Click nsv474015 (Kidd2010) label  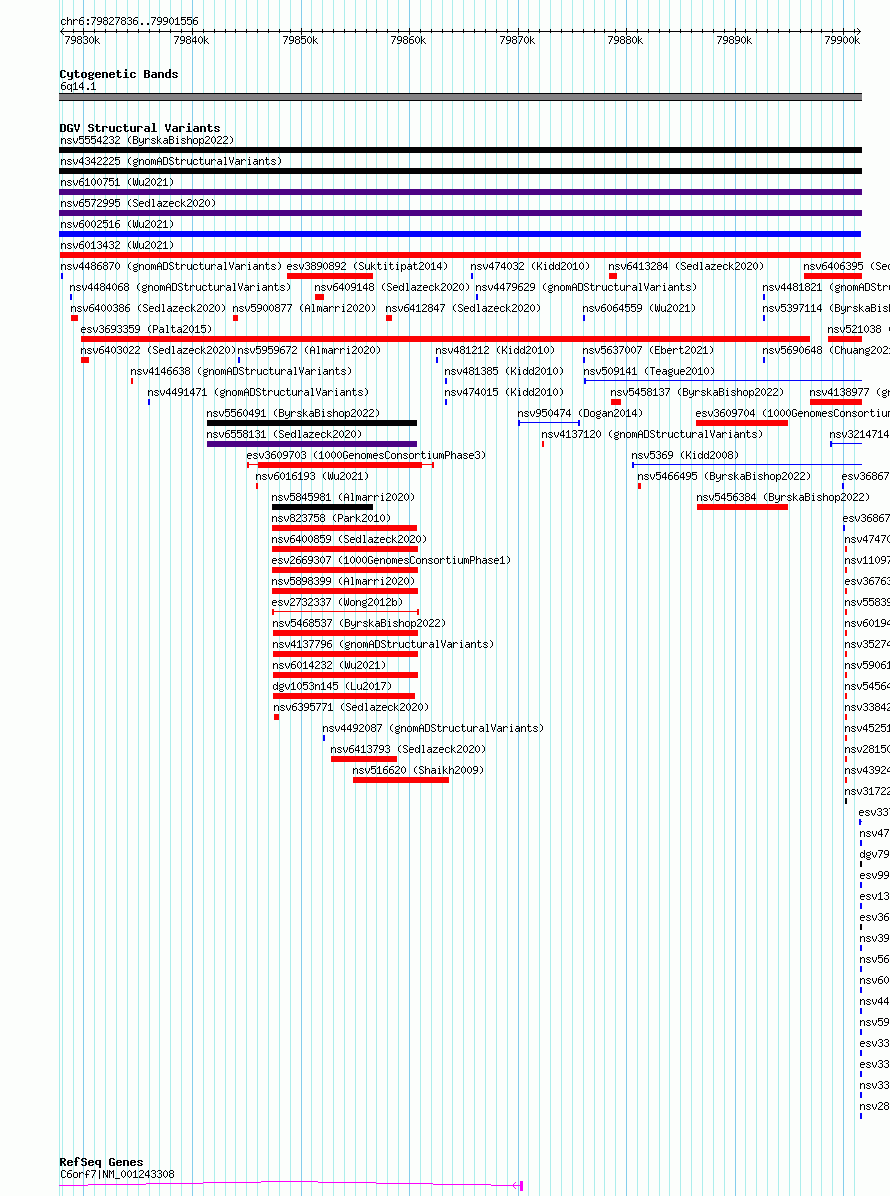point(504,392)
